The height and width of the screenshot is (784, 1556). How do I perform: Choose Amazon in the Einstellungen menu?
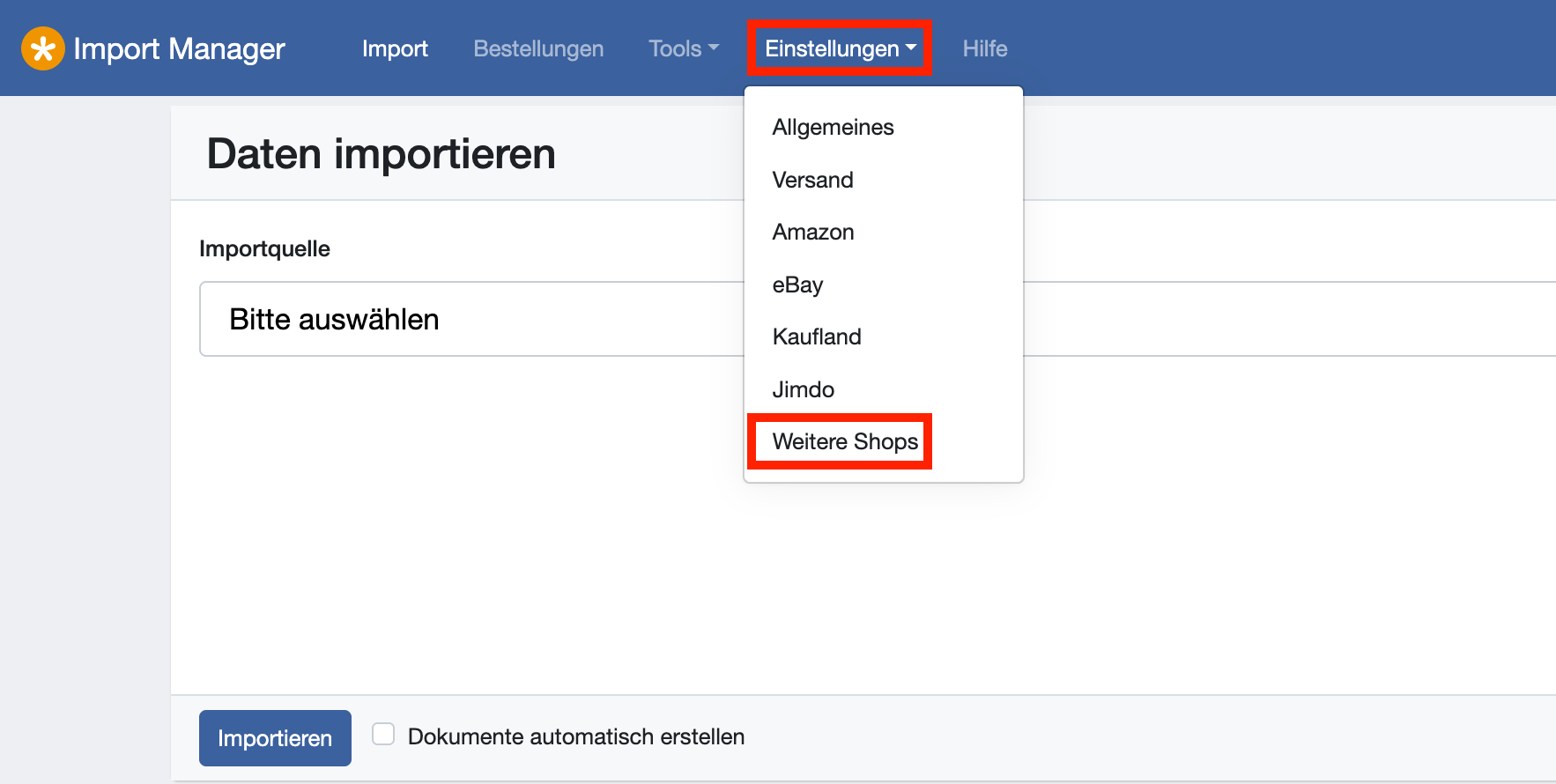813,232
